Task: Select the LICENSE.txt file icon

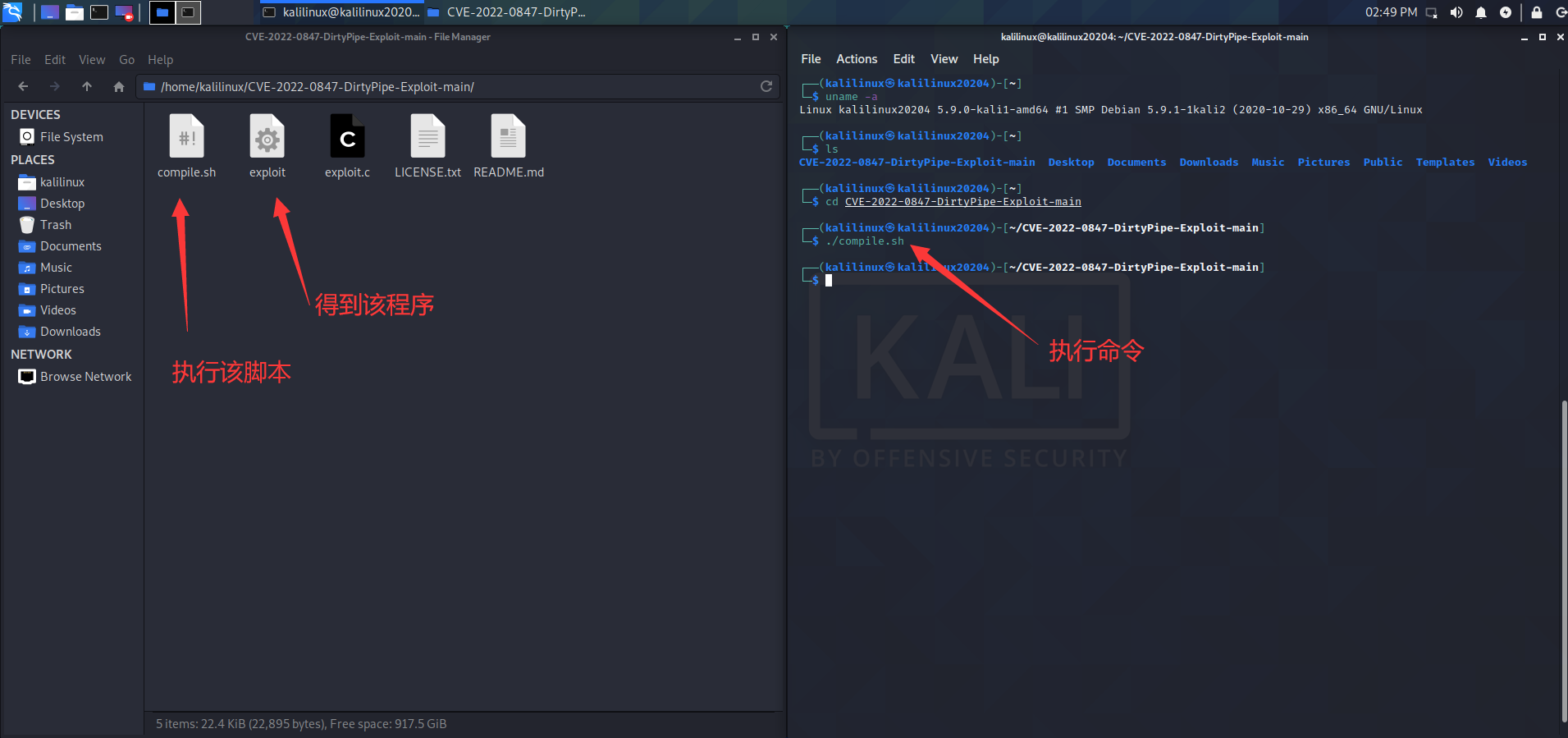Action: coord(427,136)
